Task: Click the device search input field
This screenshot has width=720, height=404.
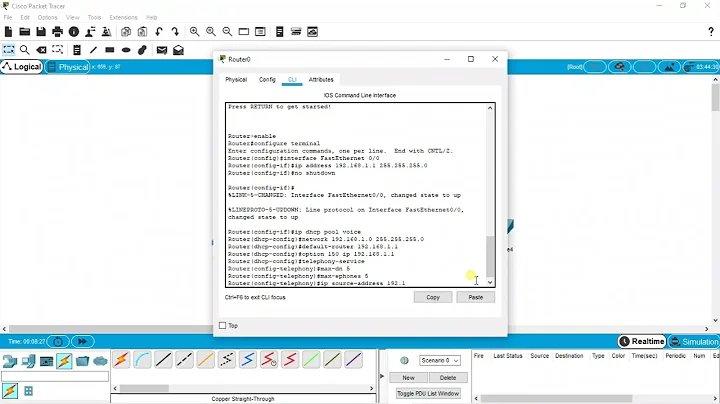Action: [x=55, y=376]
